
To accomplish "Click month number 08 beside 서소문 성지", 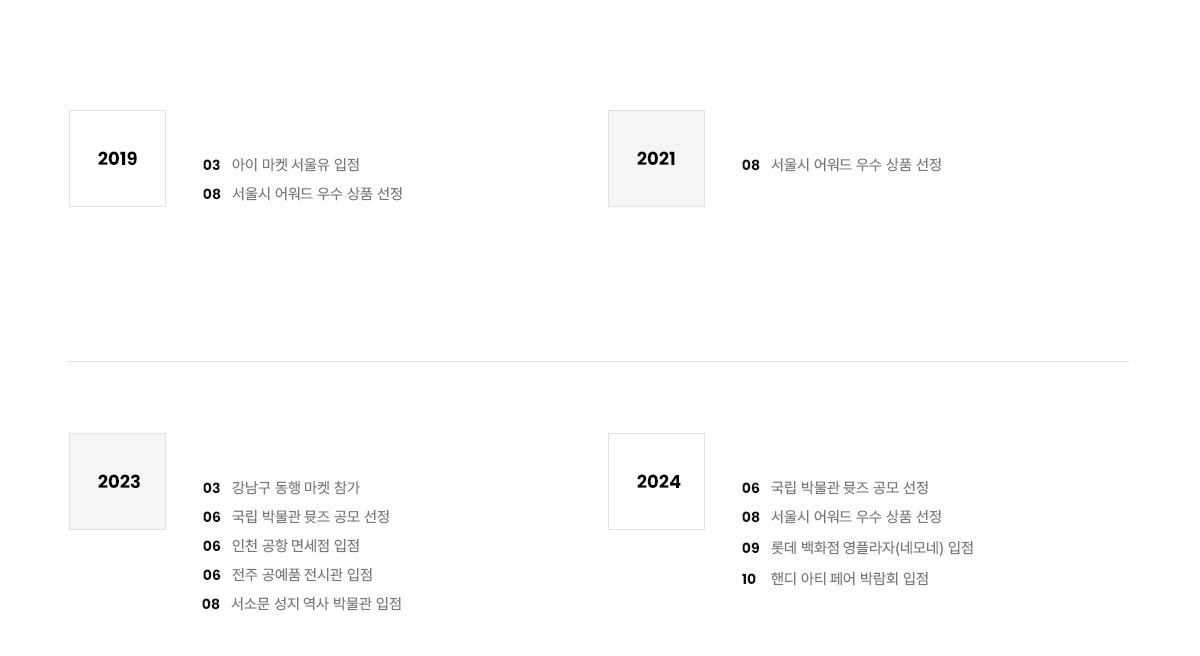I will (211, 604).
